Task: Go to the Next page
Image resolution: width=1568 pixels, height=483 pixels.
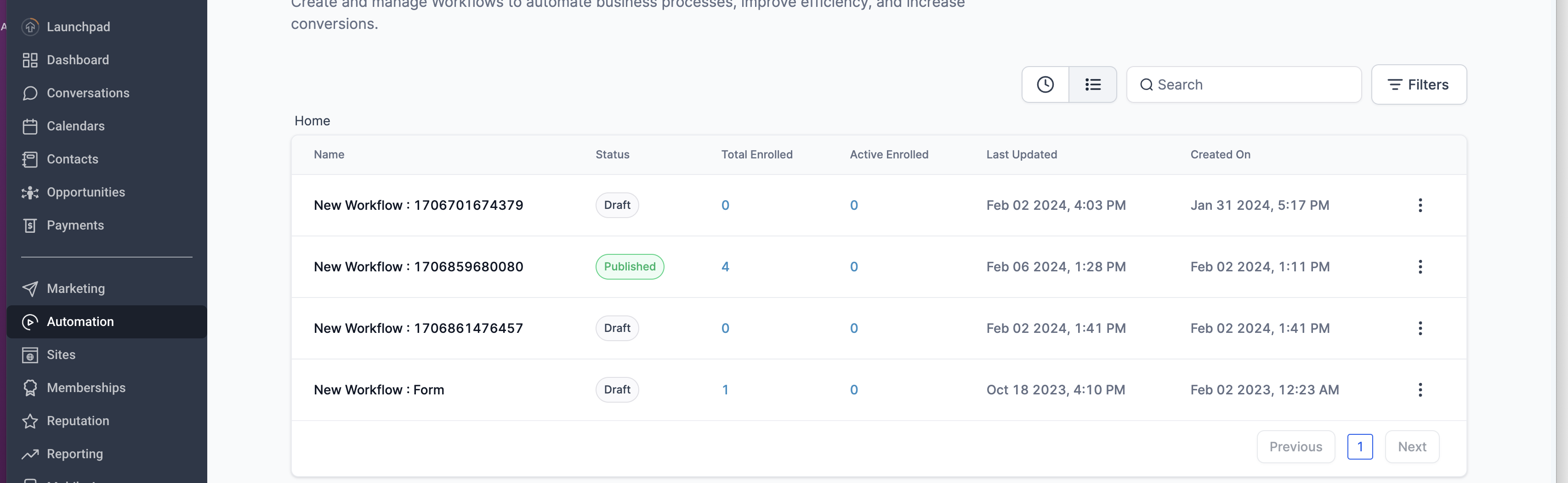Action: 1412,447
